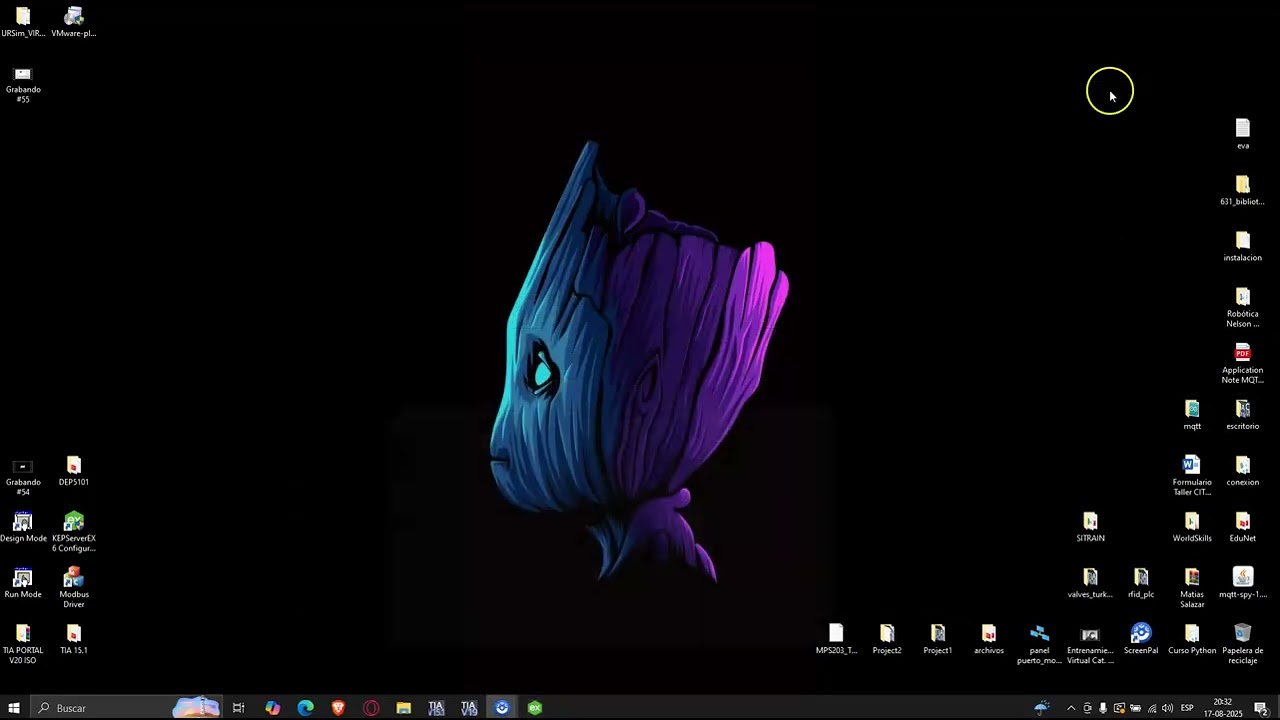Select the archivos folder
The height and width of the screenshot is (720, 1280).
[x=989, y=640]
